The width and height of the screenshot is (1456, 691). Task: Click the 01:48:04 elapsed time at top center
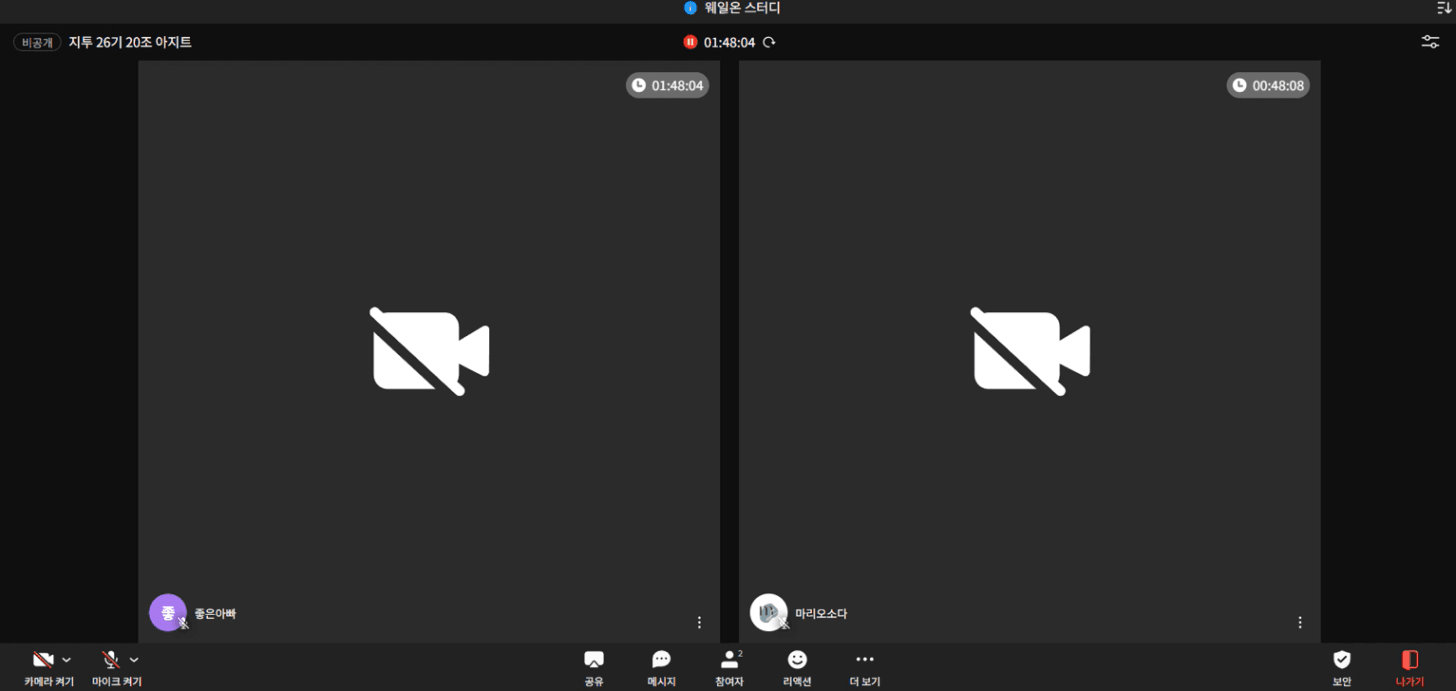click(729, 42)
